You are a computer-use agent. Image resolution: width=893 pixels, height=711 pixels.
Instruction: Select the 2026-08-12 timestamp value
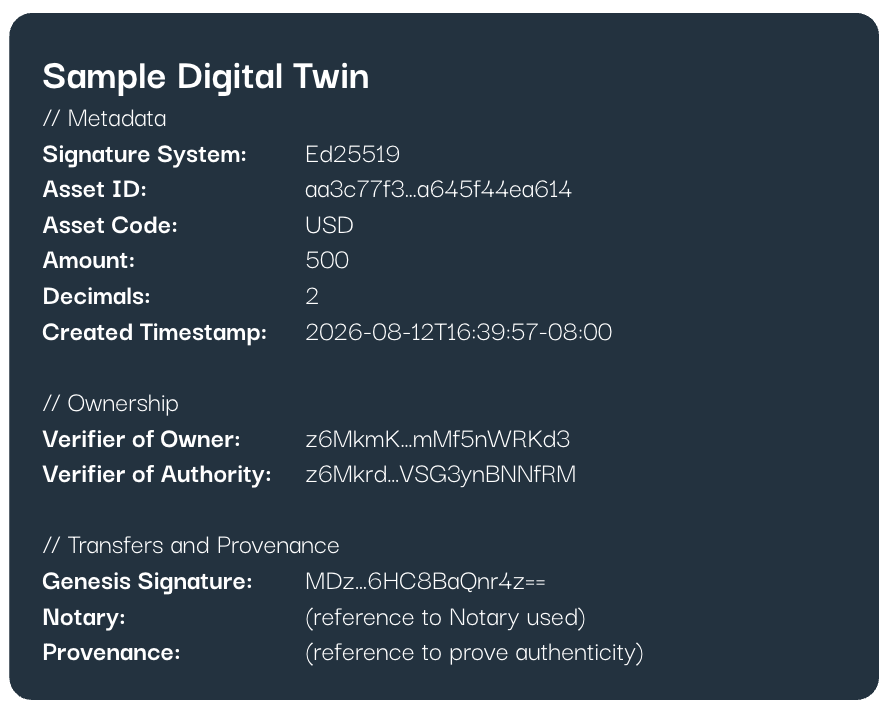coord(458,332)
